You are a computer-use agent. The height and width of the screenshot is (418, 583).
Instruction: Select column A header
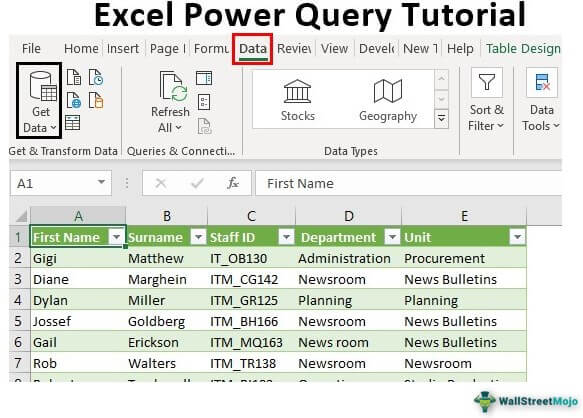coord(78,216)
